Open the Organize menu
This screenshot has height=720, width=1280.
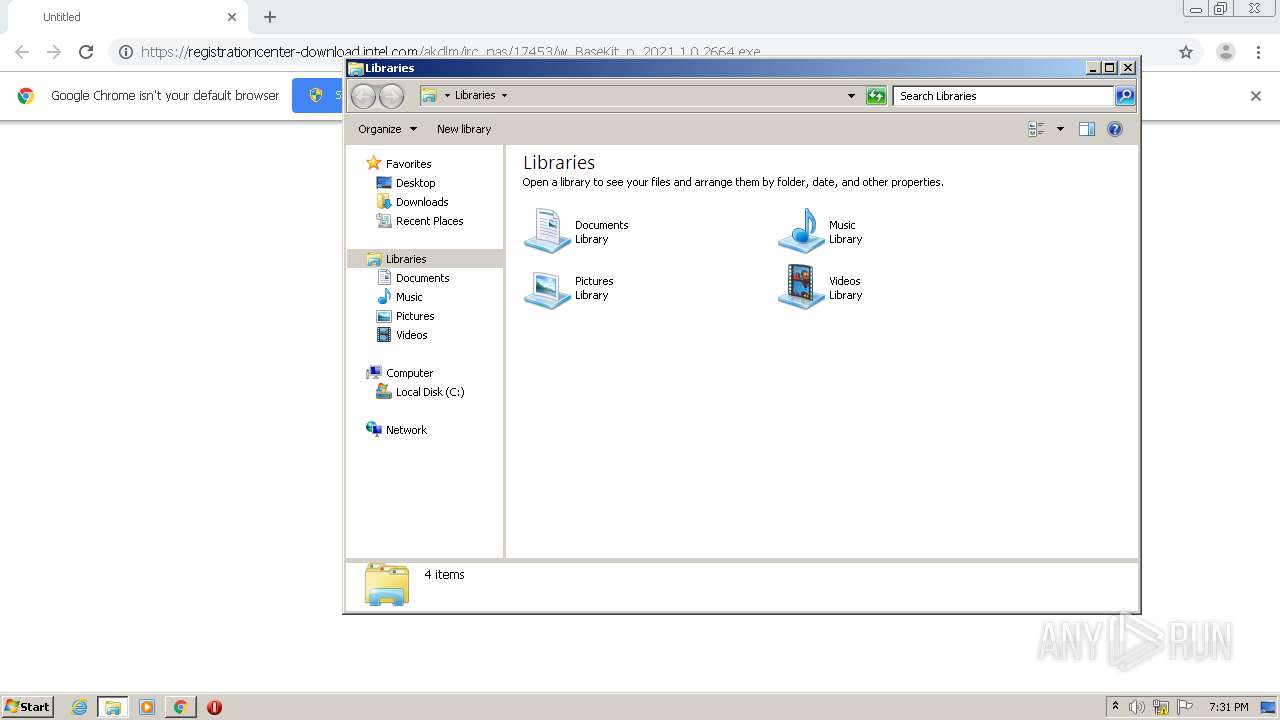388,129
